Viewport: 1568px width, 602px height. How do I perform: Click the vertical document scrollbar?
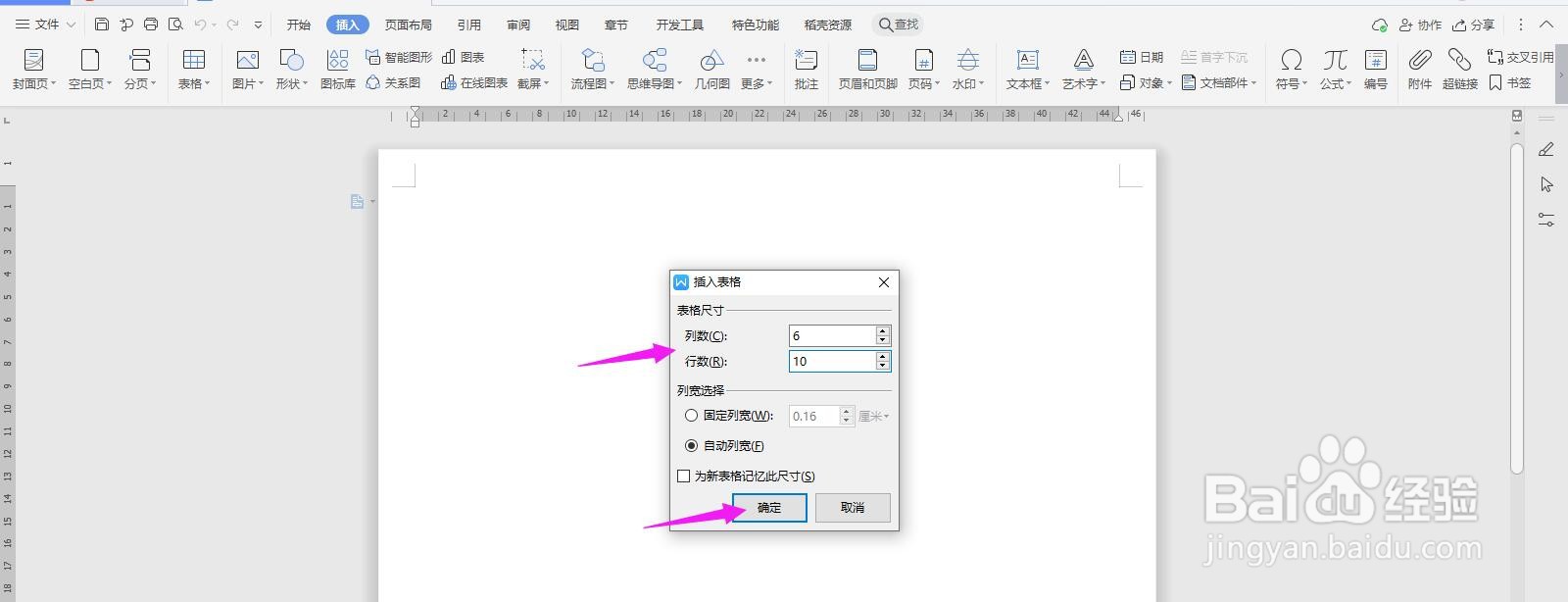1517,308
